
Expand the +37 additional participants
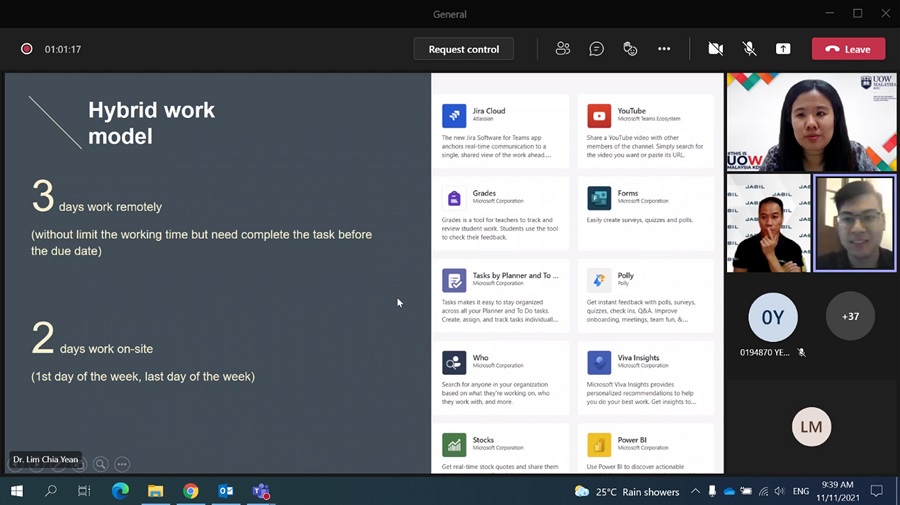pyautogui.click(x=850, y=317)
